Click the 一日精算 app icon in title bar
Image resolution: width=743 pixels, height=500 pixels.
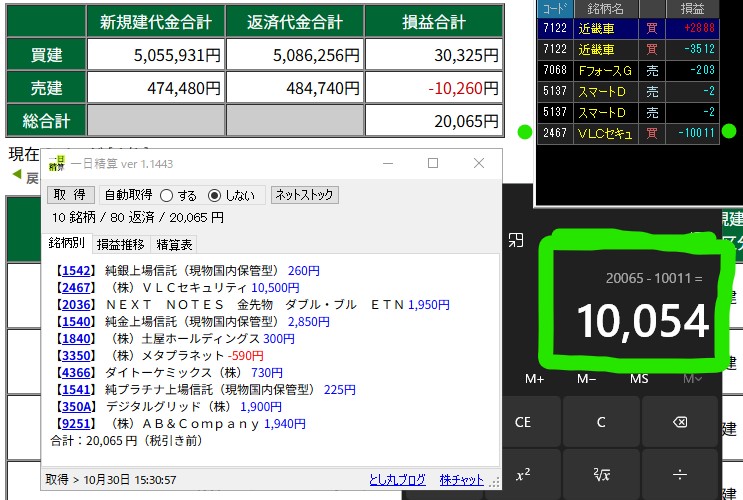pyautogui.click(x=54, y=163)
